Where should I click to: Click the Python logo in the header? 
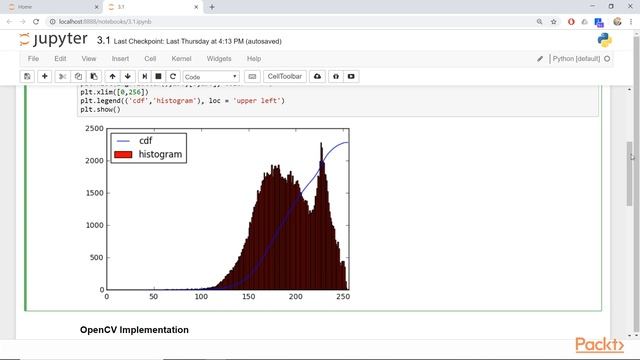pos(604,40)
